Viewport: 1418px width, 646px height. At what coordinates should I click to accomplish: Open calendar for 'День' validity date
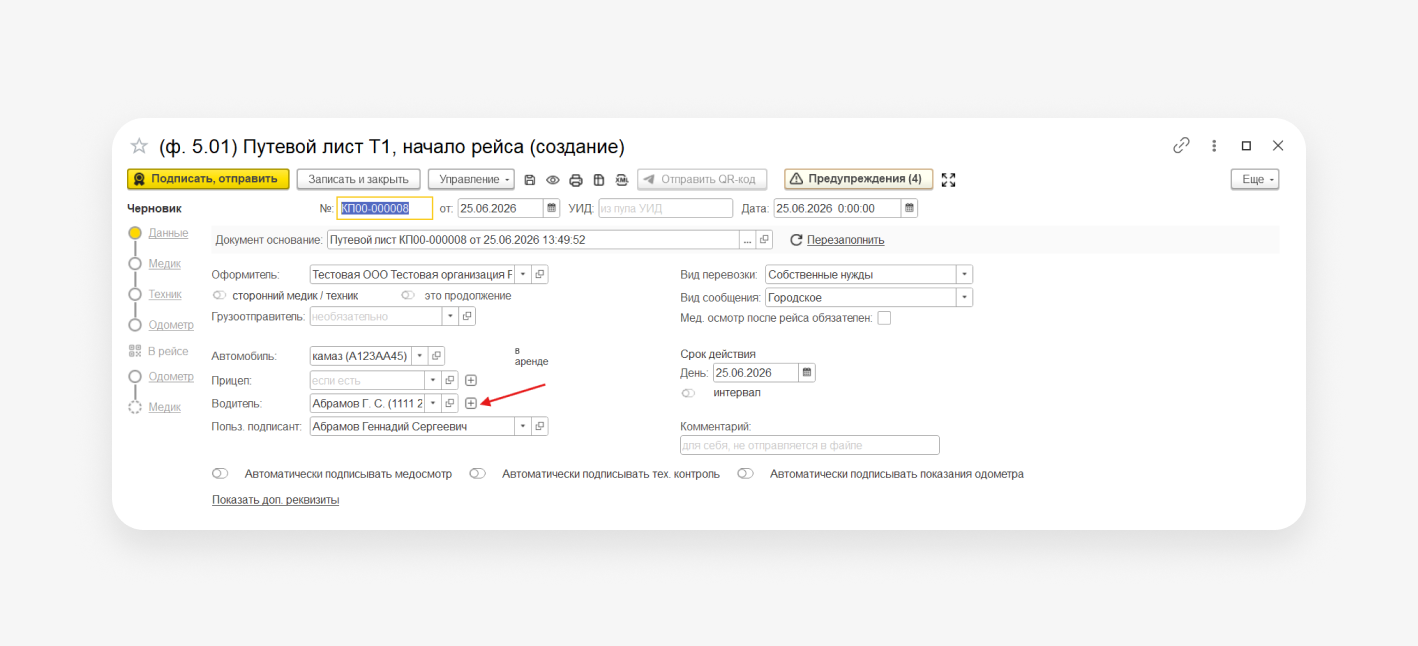tap(807, 373)
